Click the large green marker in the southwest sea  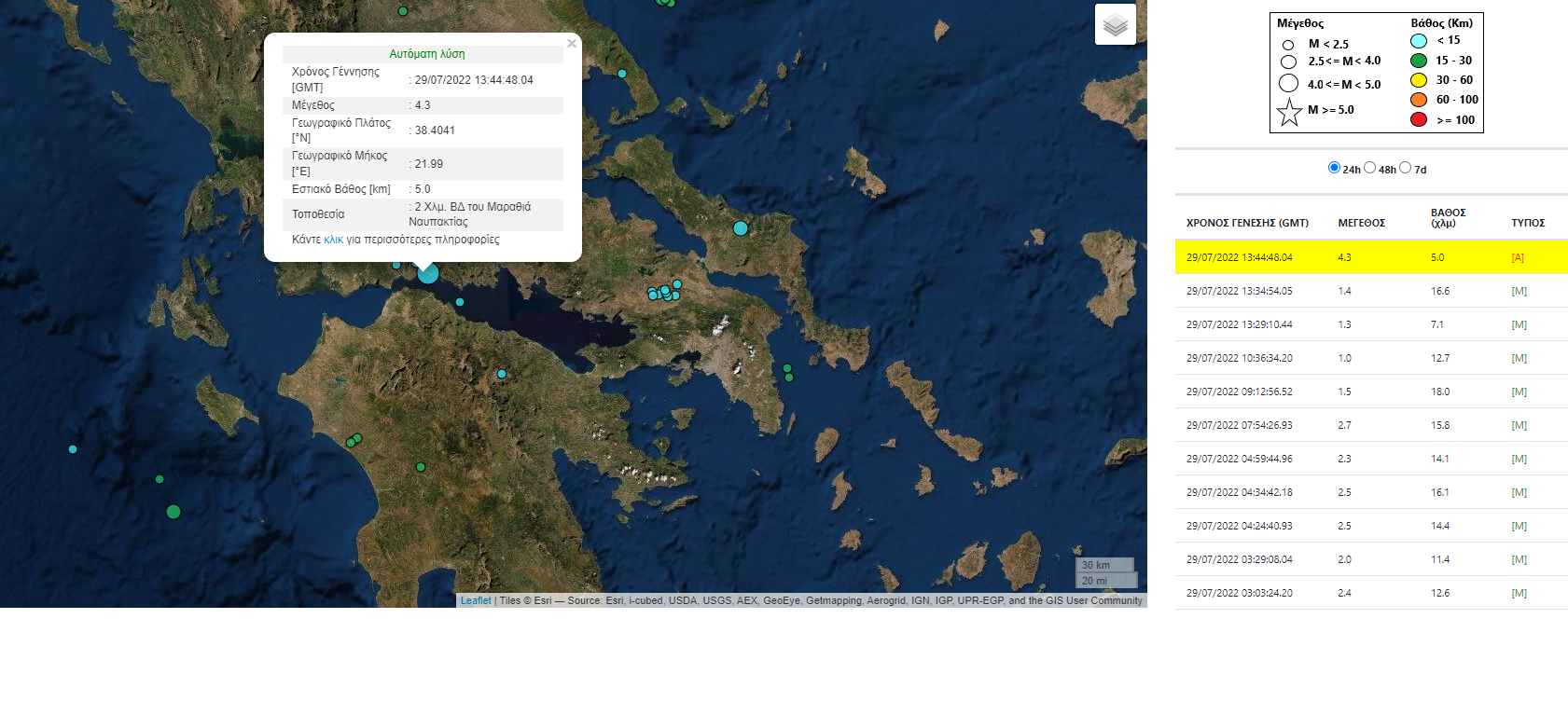point(173,512)
